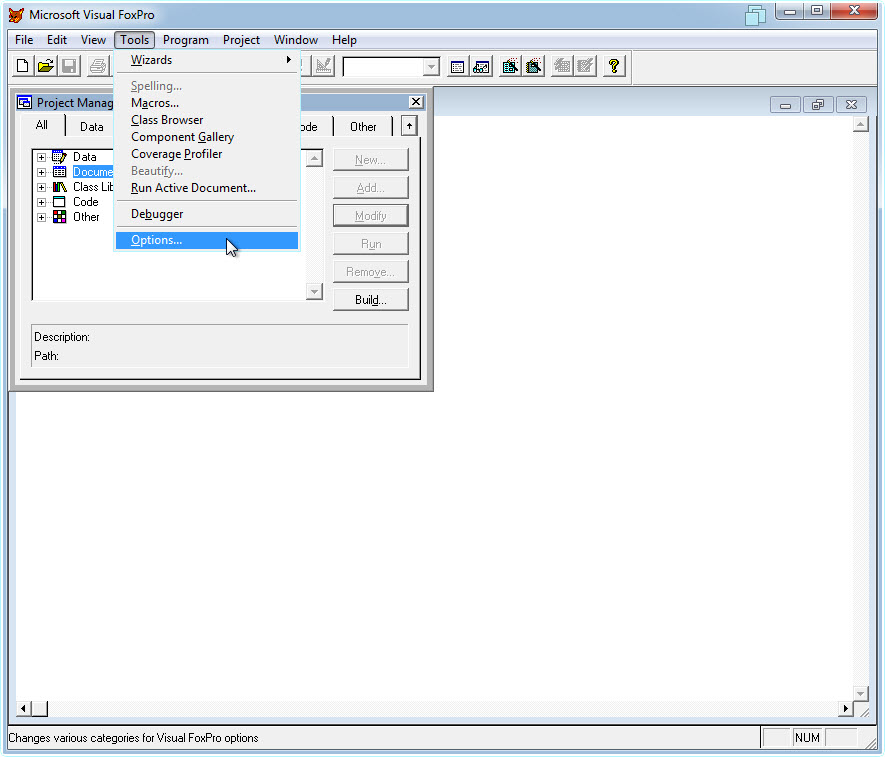Viewport: 885px width, 757px height.
Task: Open the Project menu
Action: coord(241,40)
